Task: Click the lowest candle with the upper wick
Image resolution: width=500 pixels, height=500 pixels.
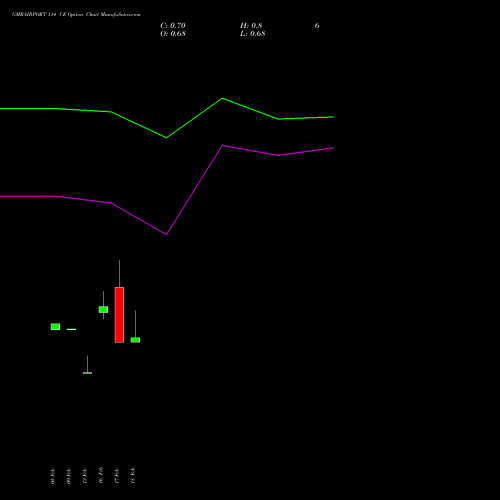Action: pos(87,373)
